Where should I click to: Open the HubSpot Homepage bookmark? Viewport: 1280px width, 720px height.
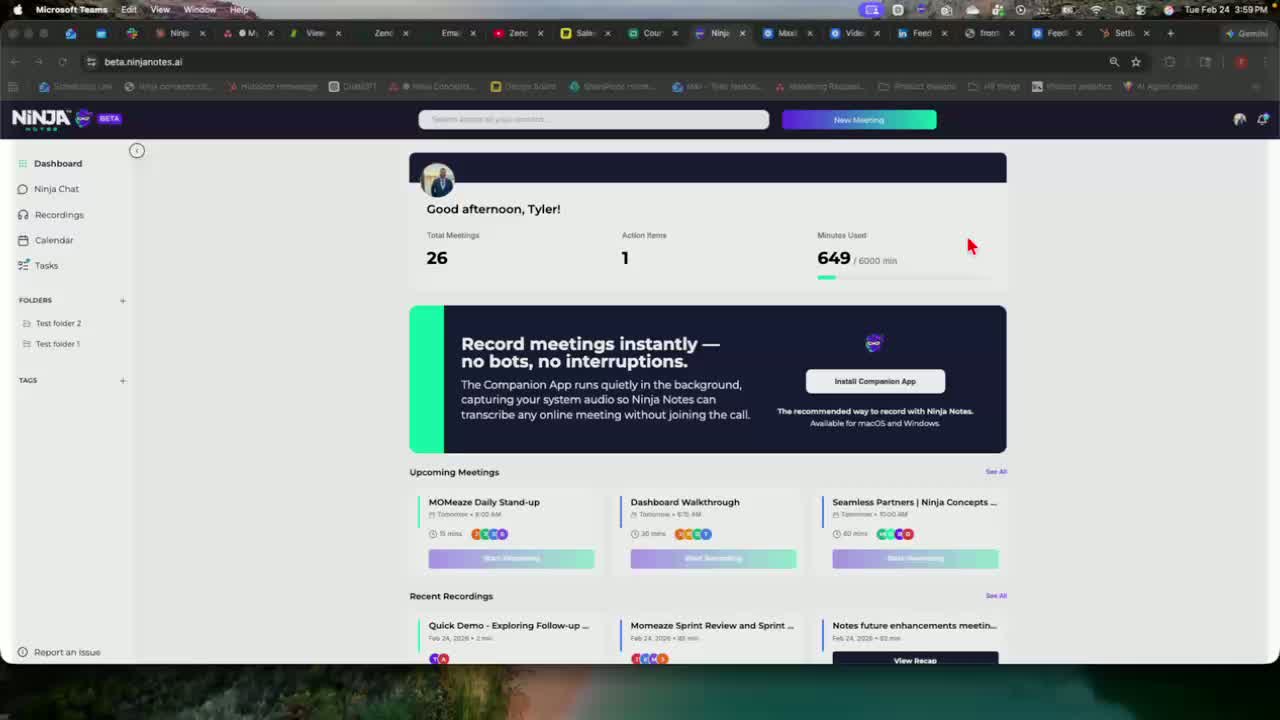click(273, 87)
